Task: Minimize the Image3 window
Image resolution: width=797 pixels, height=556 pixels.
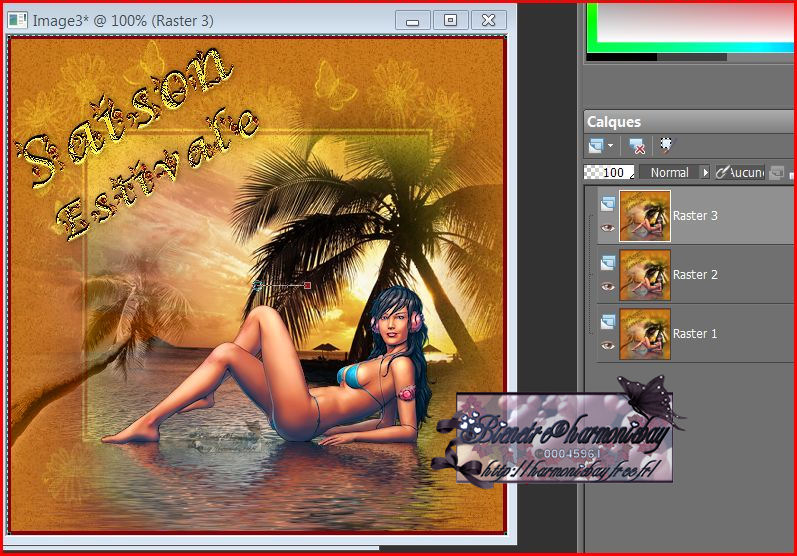Action: [x=413, y=20]
